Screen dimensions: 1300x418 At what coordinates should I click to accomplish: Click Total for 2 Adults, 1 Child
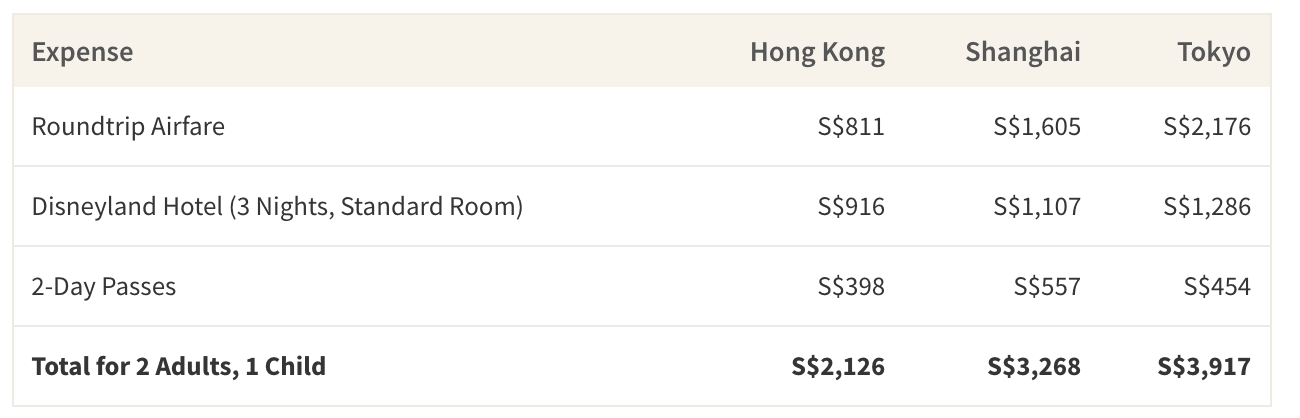click(179, 367)
